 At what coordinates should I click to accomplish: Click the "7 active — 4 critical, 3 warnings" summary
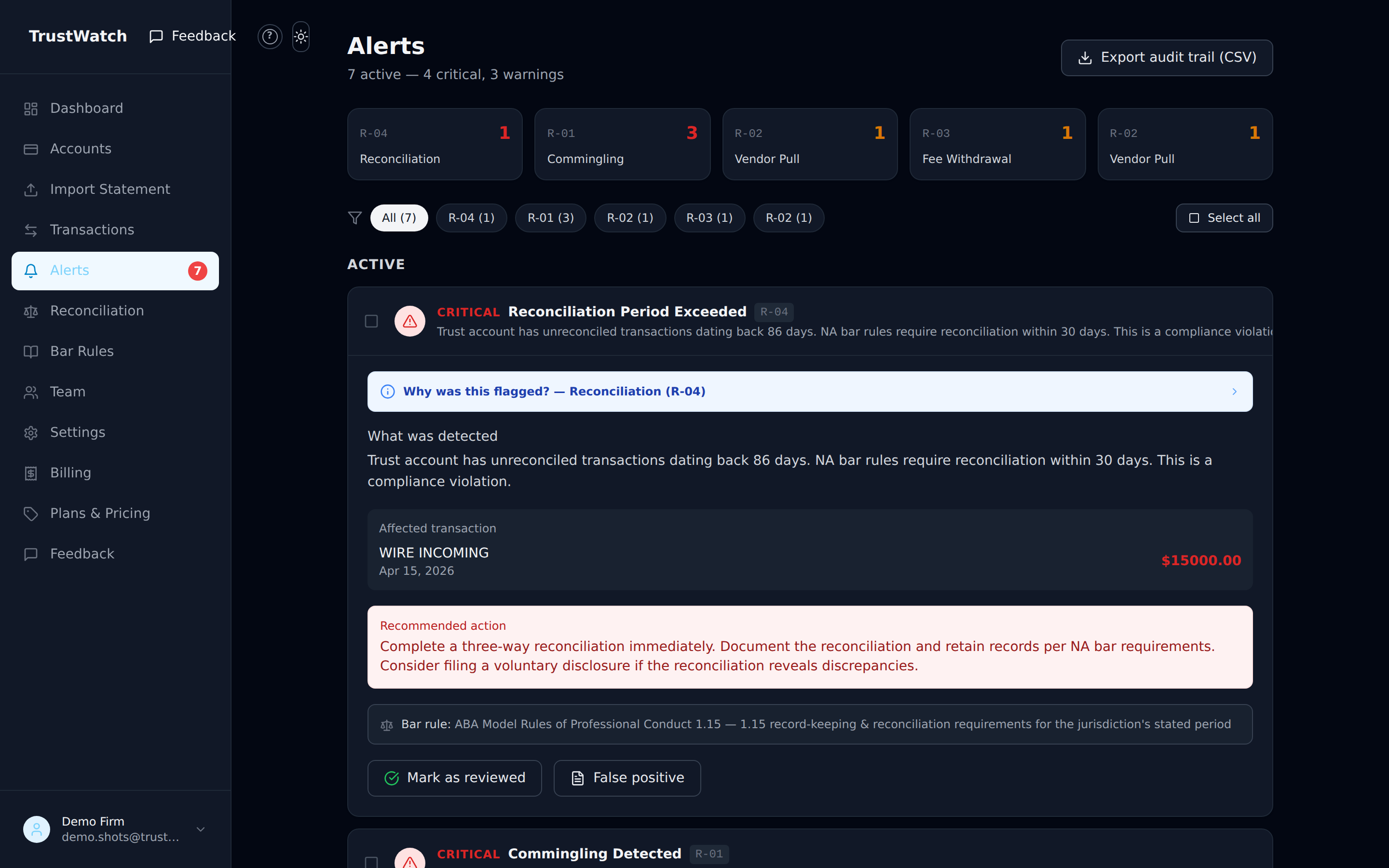(455, 75)
